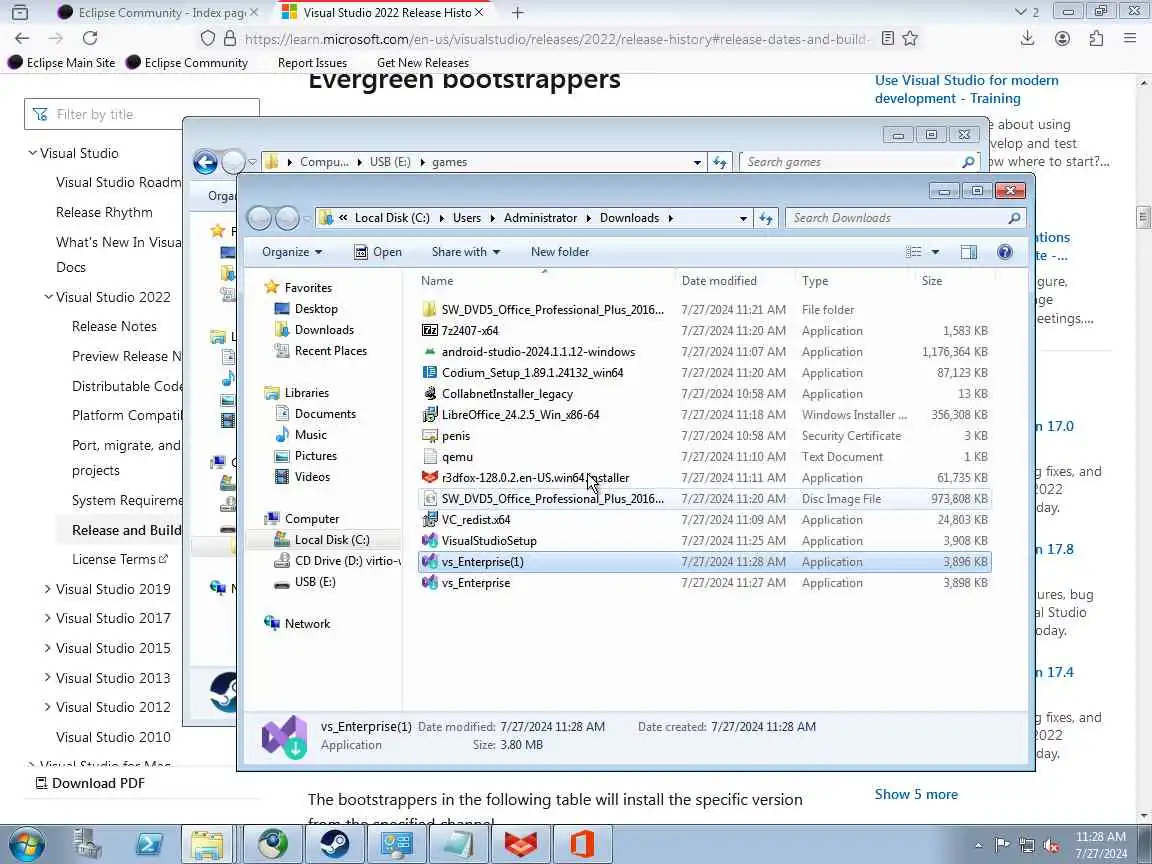The width and height of the screenshot is (1152, 864).
Task: Open Steam from the taskbar
Action: (x=334, y=844)
